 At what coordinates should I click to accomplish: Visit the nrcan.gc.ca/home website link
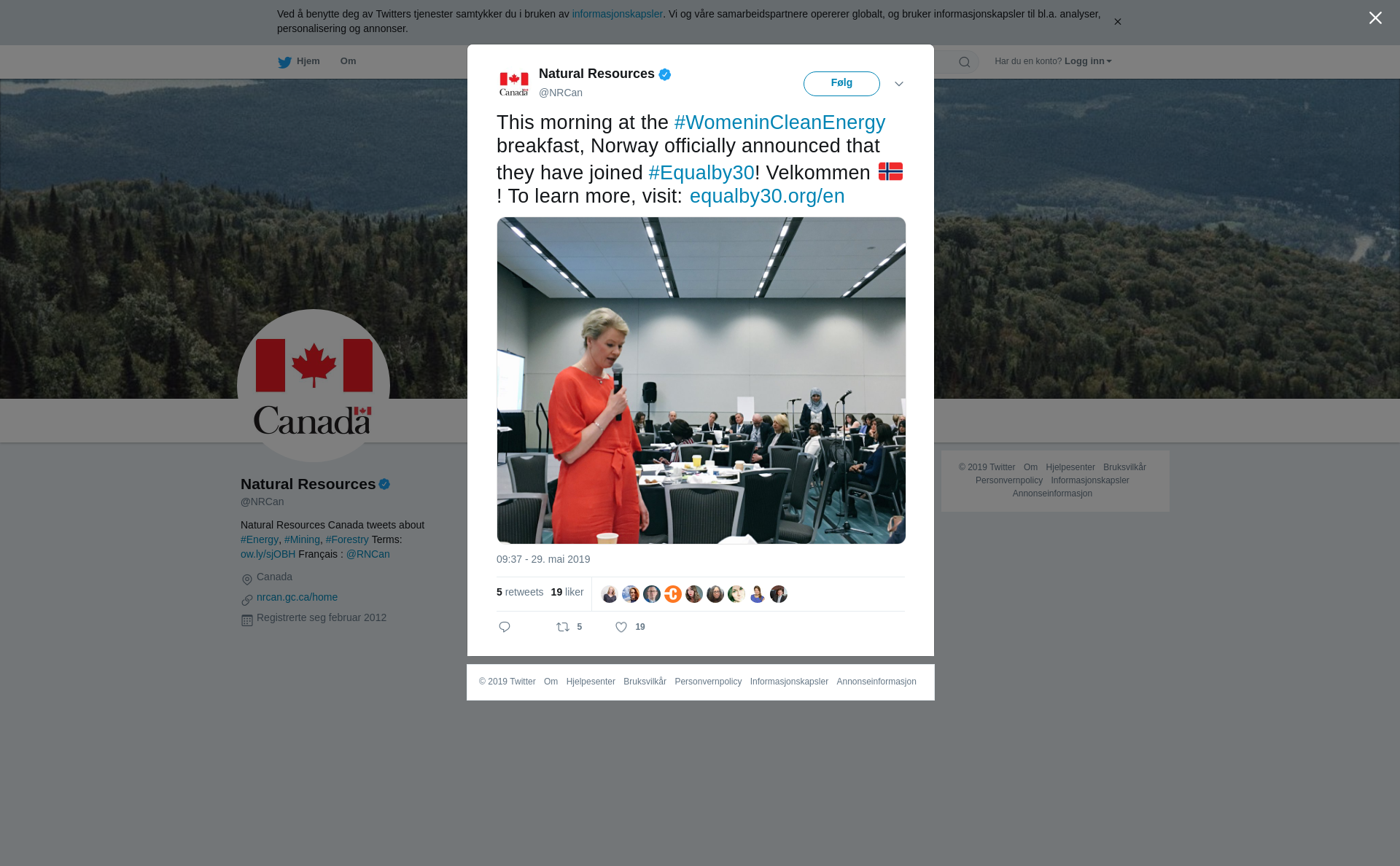(x=297, y=597)
